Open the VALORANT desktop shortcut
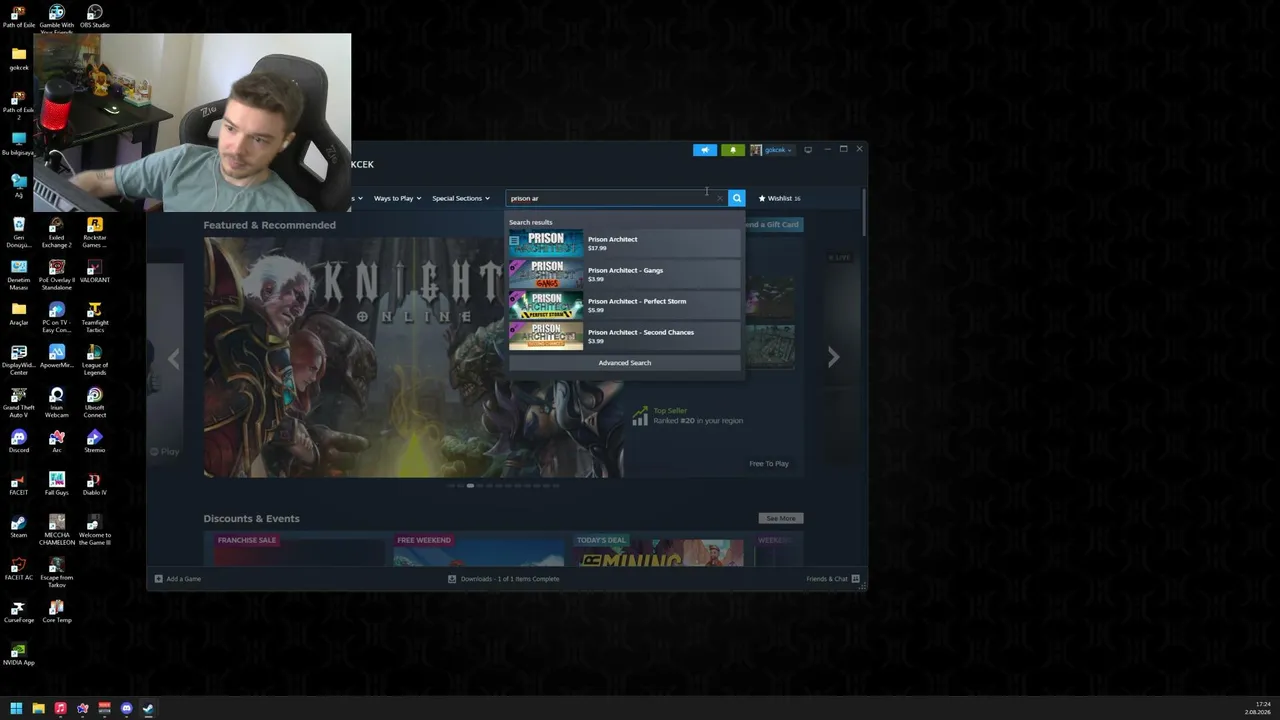 (x=94, y=271)
